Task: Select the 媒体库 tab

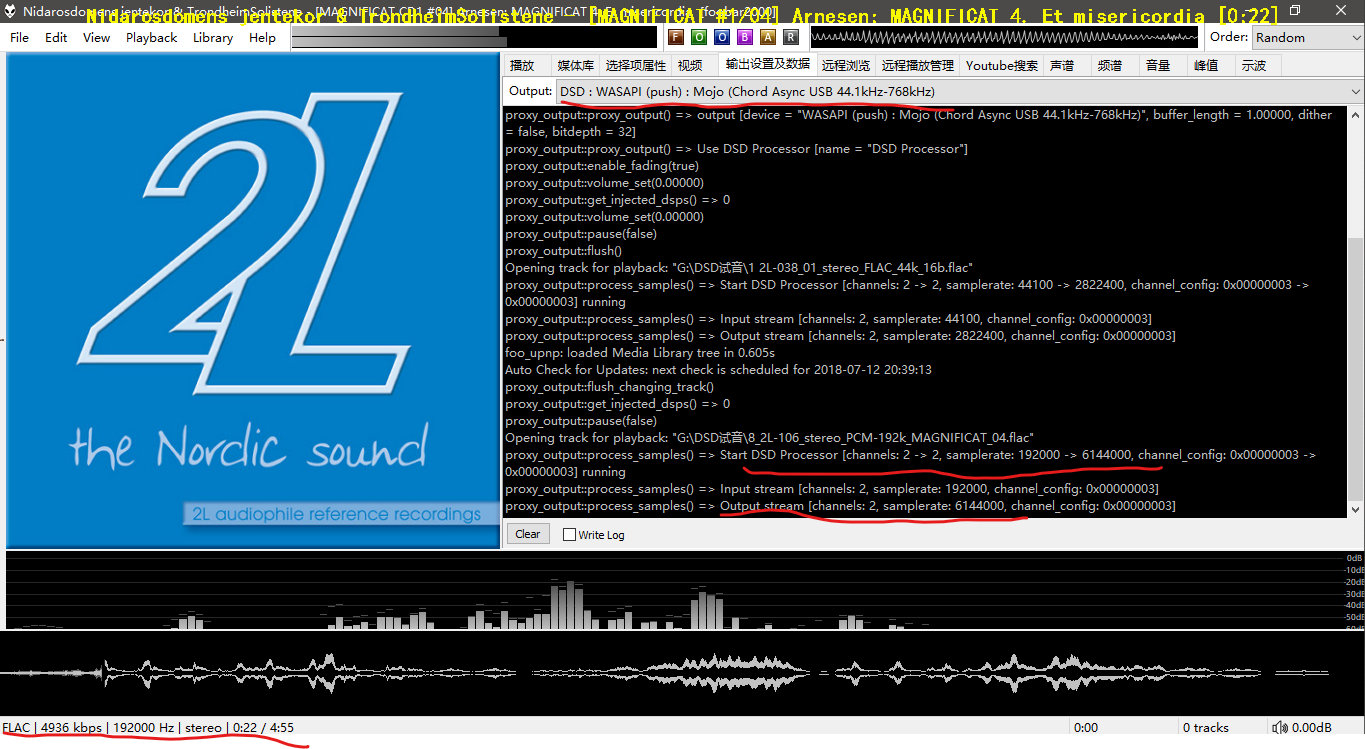Action: click(575, 65)
